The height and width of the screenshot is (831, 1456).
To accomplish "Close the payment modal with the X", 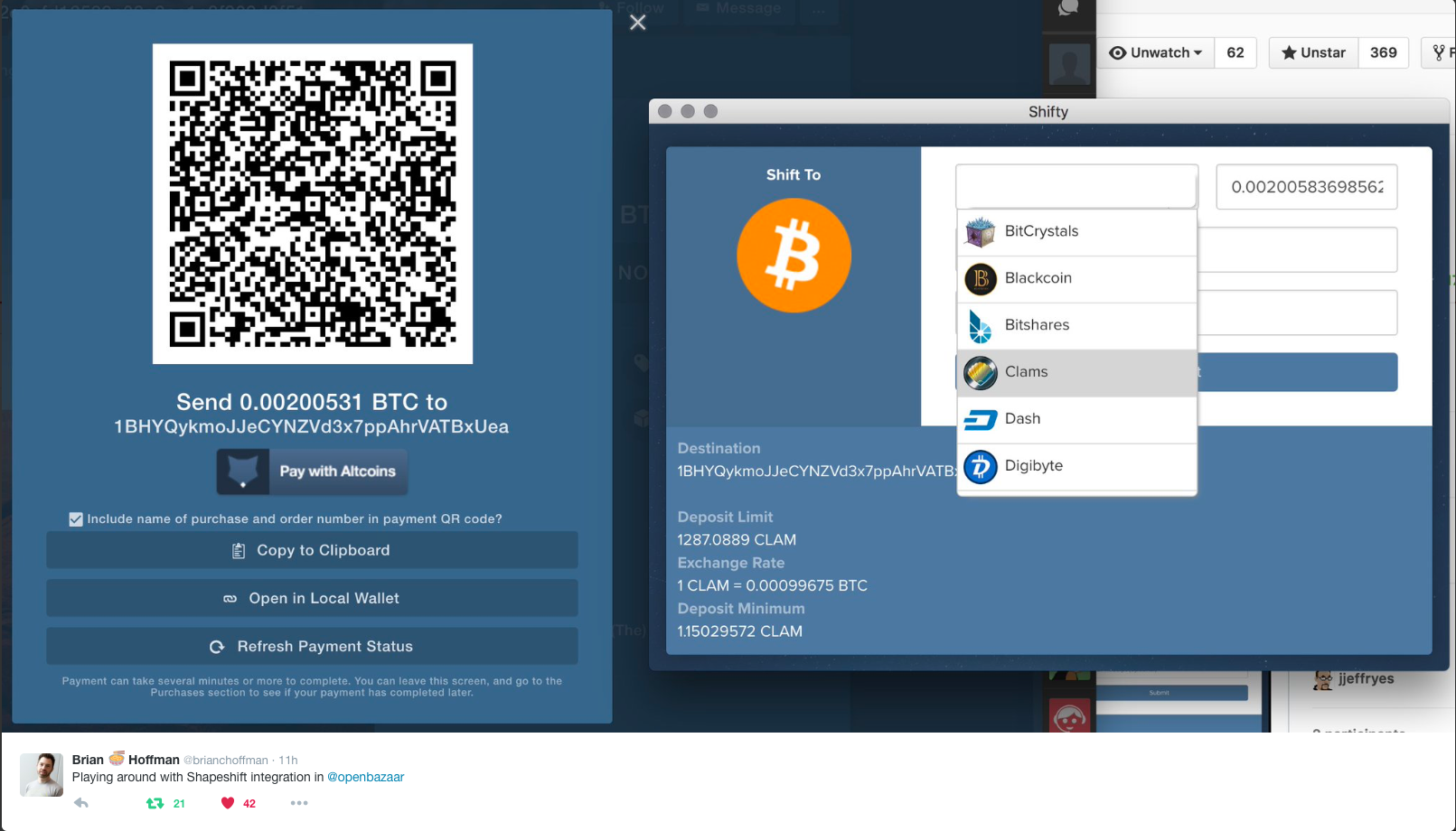I will click(638, 23).
